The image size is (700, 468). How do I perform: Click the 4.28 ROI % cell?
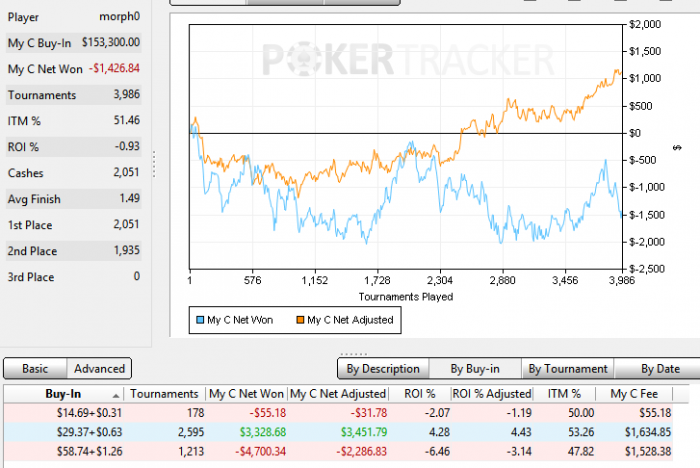coord(438,432)
